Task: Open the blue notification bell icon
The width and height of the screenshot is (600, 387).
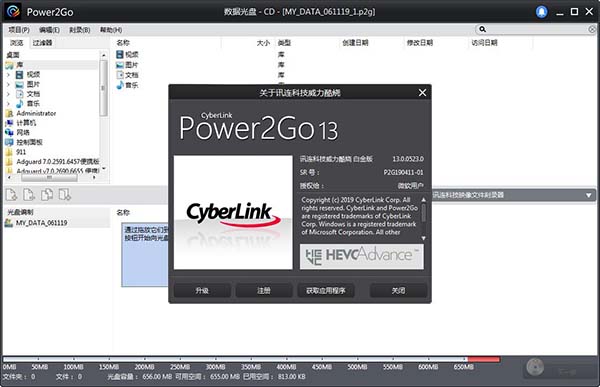Action: point(541,12)
